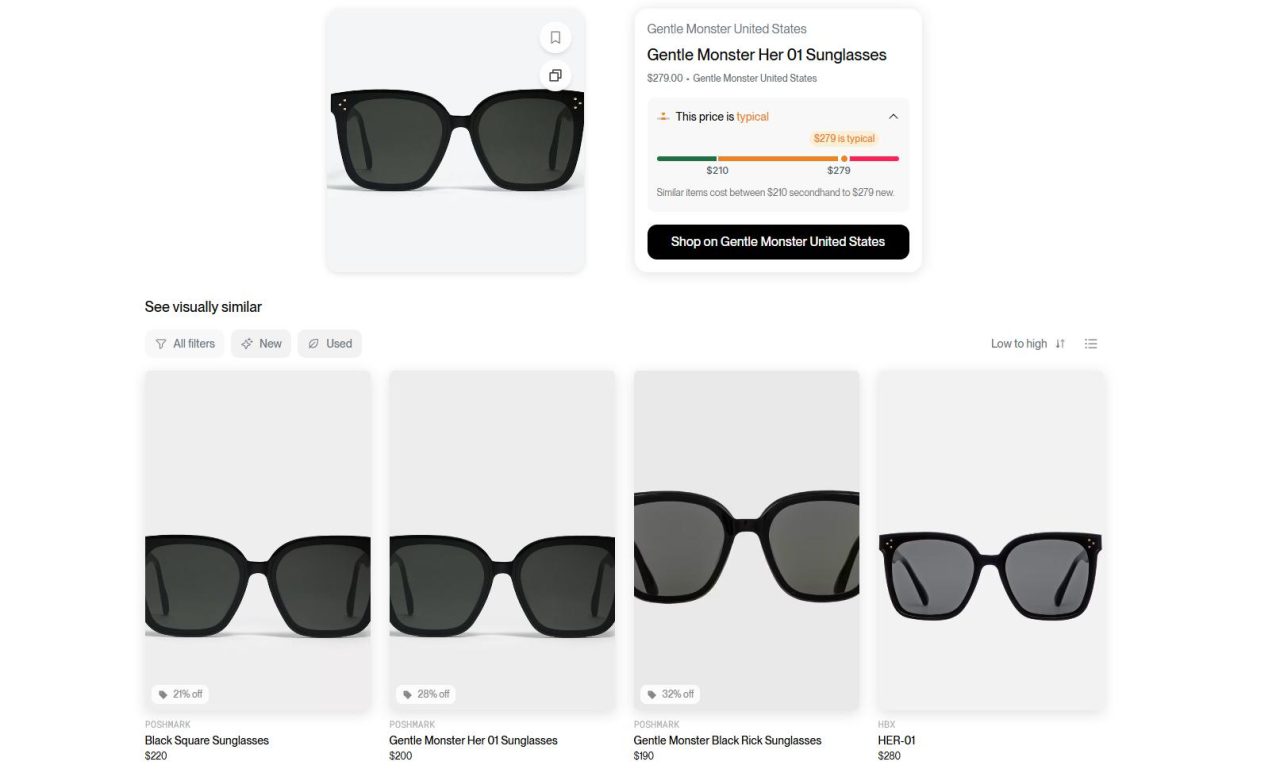Switch results to list view
This screenshot has height=773, width=1280.
pyautogui.click(x=1091, y=344)
